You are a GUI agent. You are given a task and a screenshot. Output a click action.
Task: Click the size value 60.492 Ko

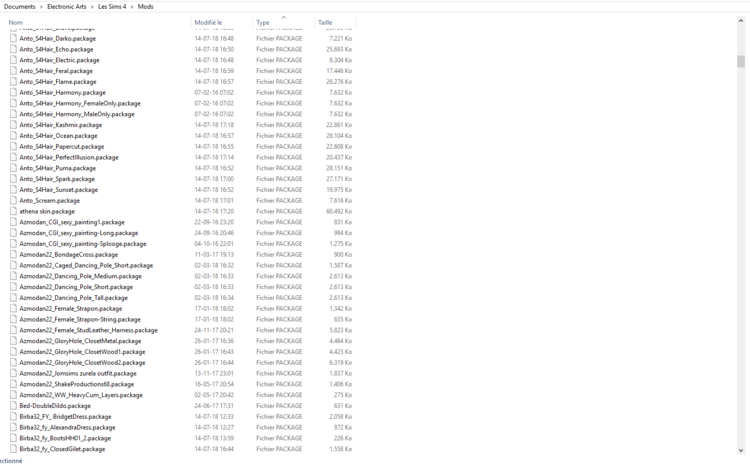pyautogui.click(x=339, y=211)
